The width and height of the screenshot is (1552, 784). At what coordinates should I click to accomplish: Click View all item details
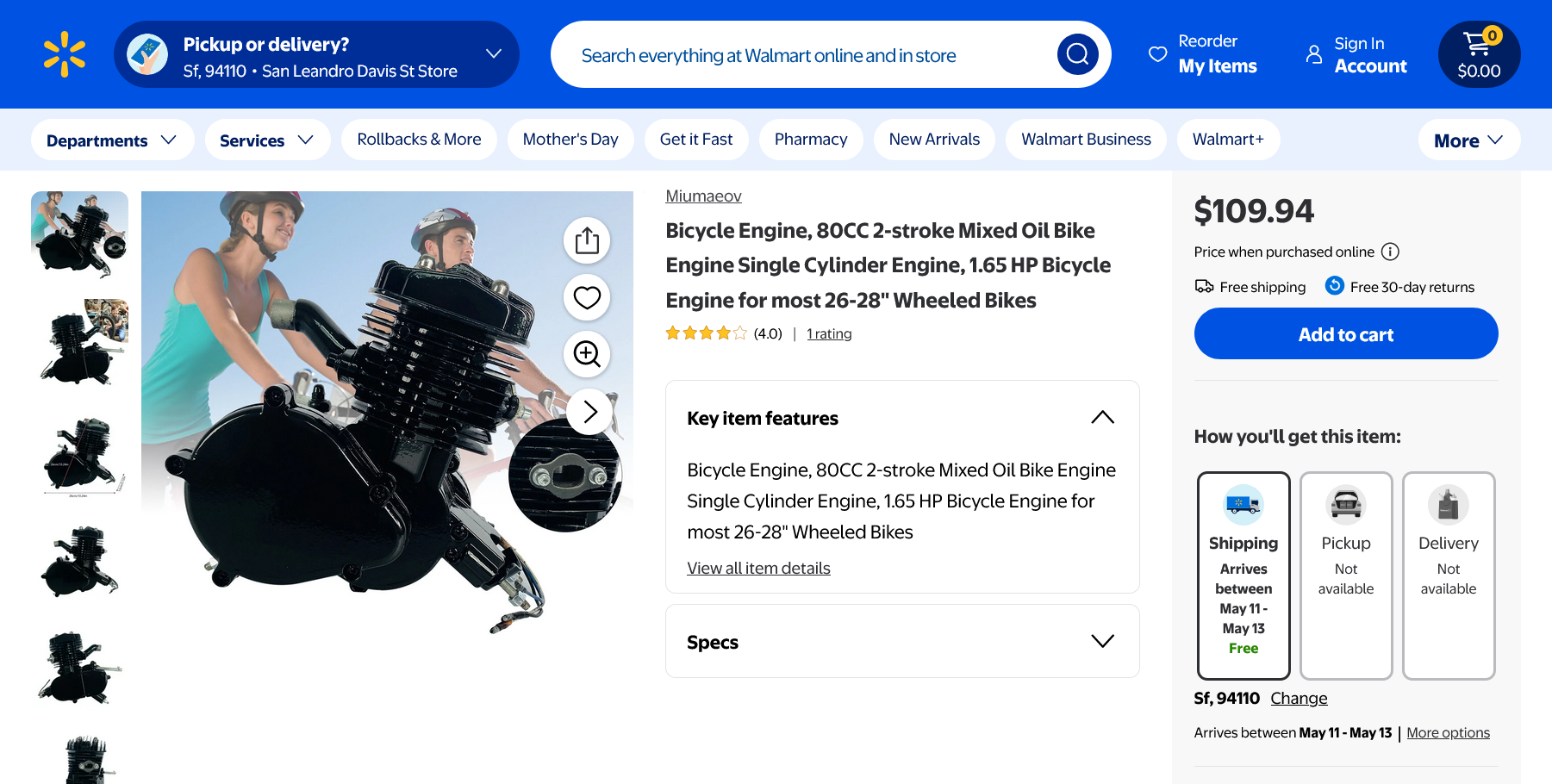758,569
